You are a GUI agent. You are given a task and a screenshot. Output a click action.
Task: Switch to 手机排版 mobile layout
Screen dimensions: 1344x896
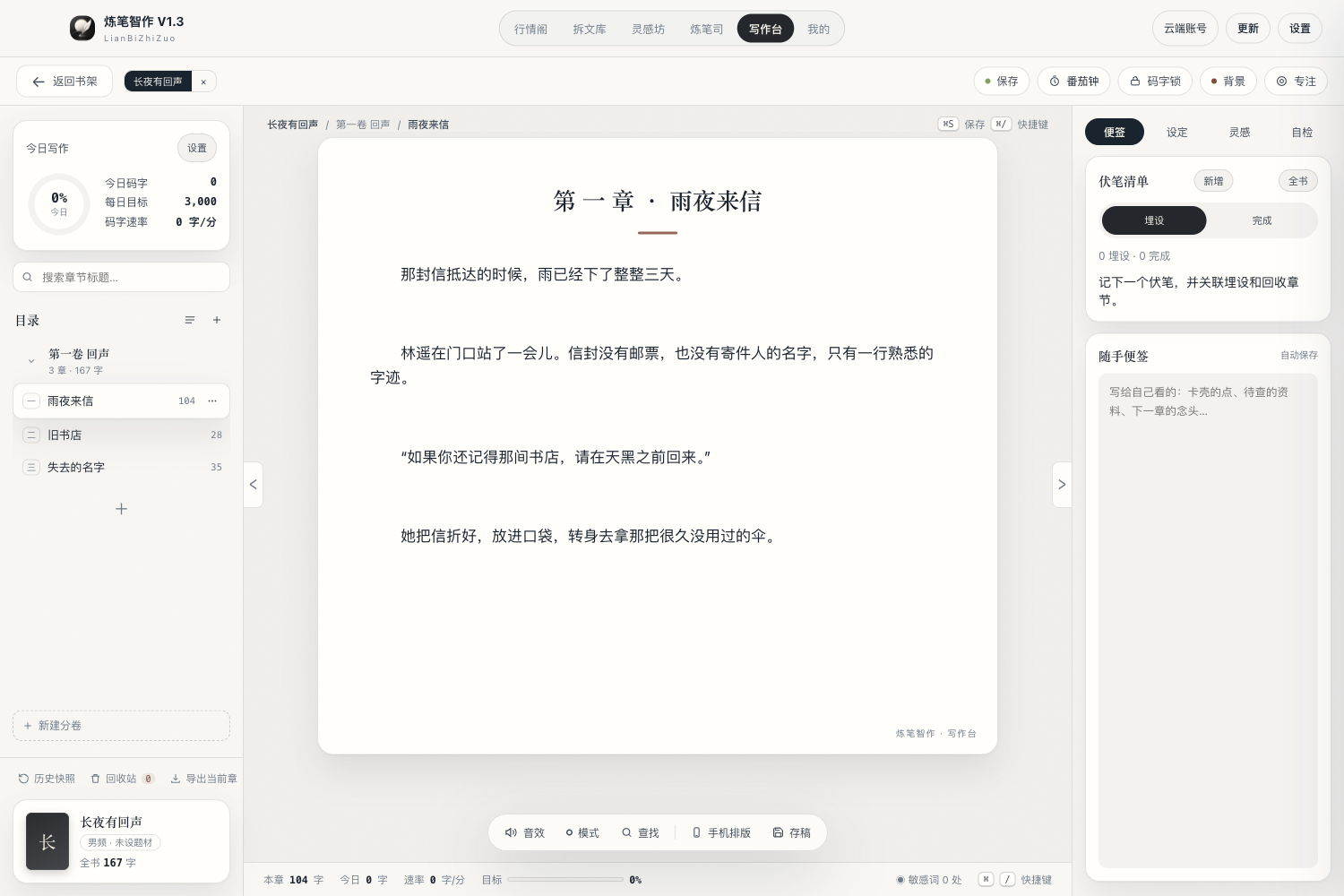coord(721,832)
